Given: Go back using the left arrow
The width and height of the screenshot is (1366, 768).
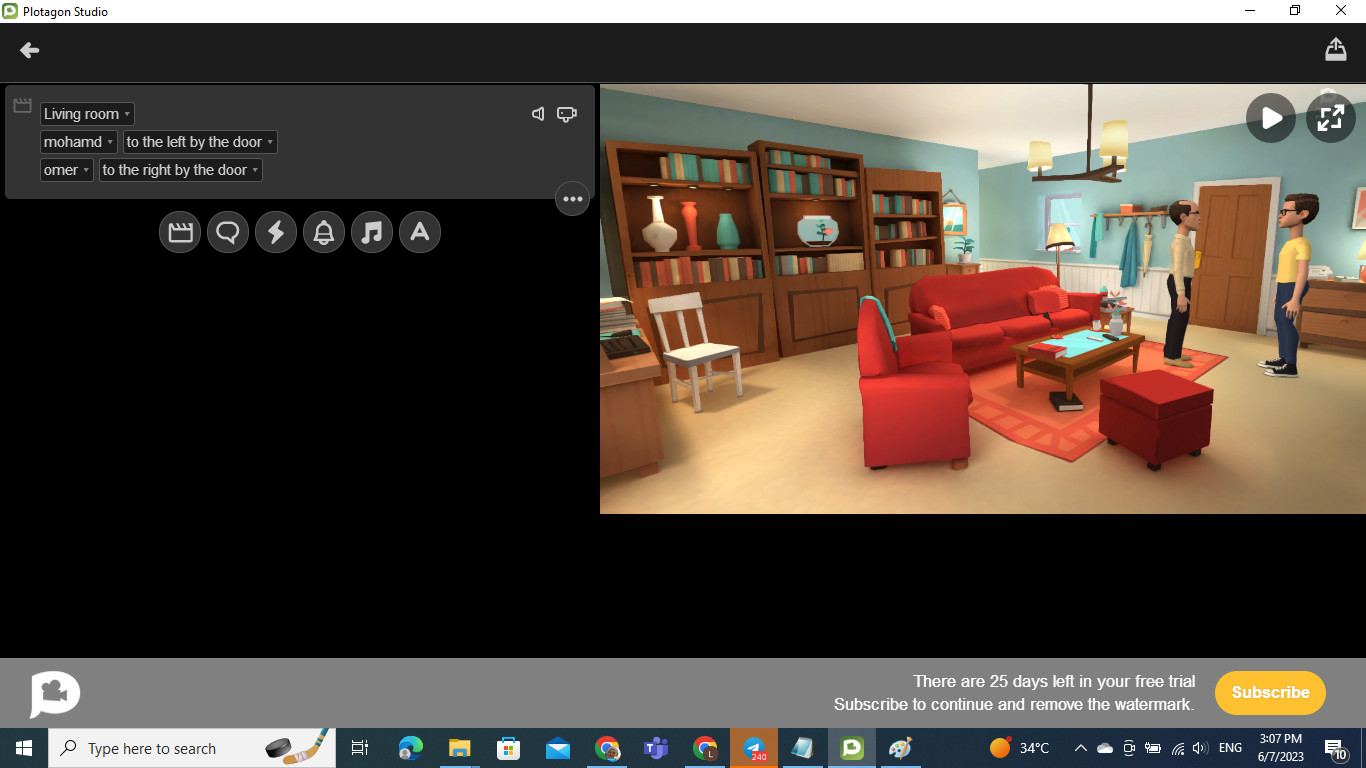Looking at the screenshot, I should click(x=29, y=50).
